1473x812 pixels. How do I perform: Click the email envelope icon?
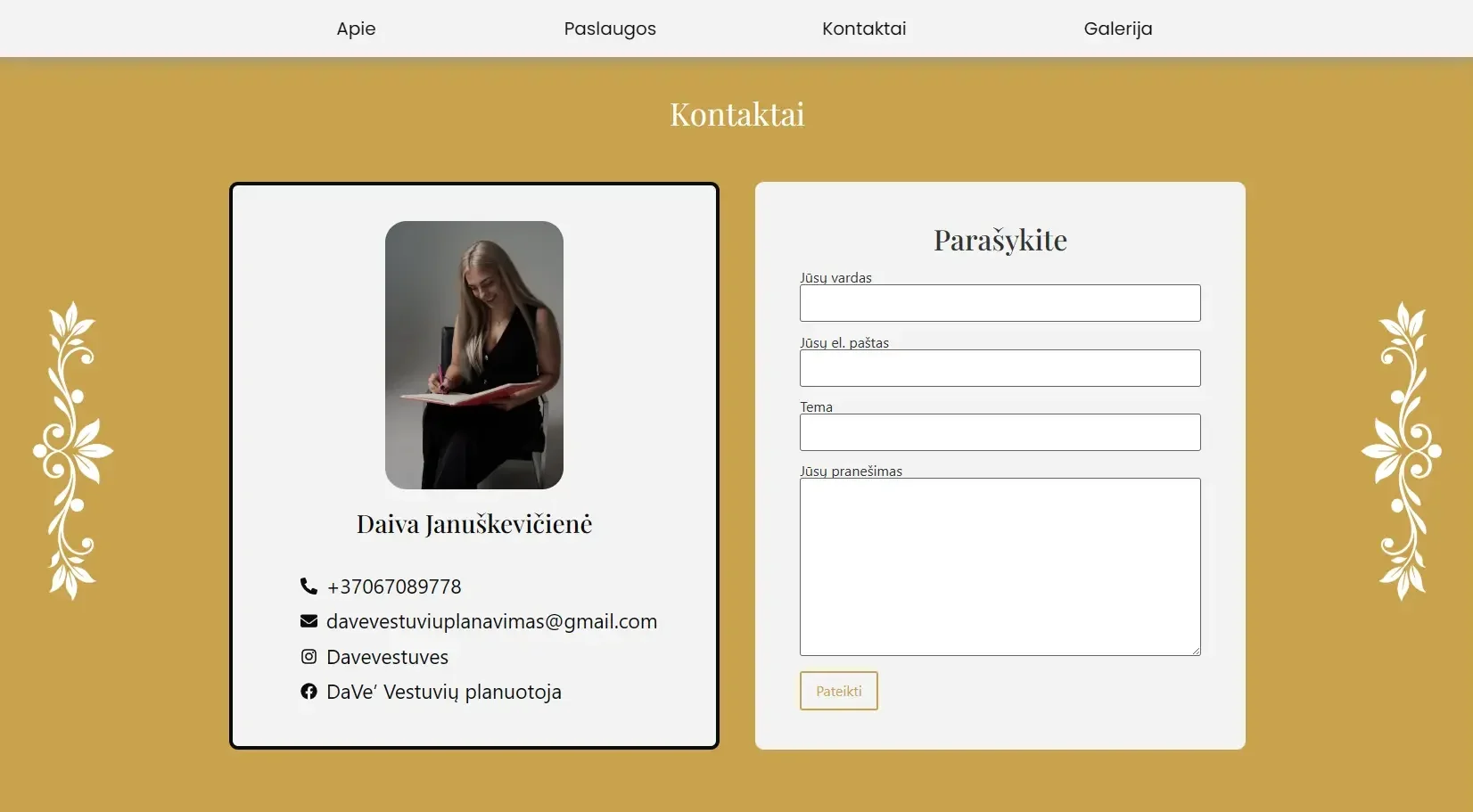(309, 621)
